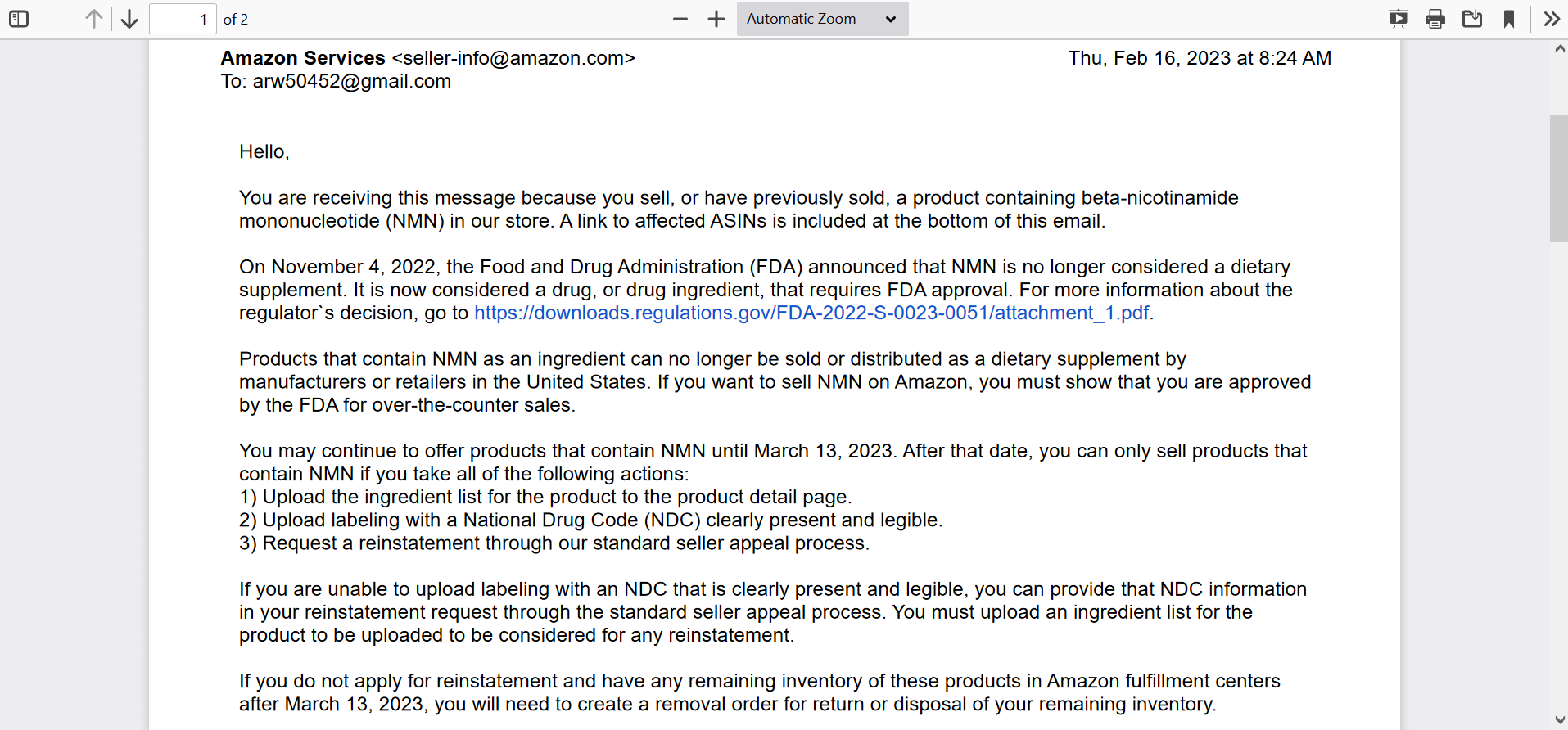The height and width of the screenshot is (730, 1568).
Task: Open the FDA regulations attachment link
Action: tap(811, 313)
